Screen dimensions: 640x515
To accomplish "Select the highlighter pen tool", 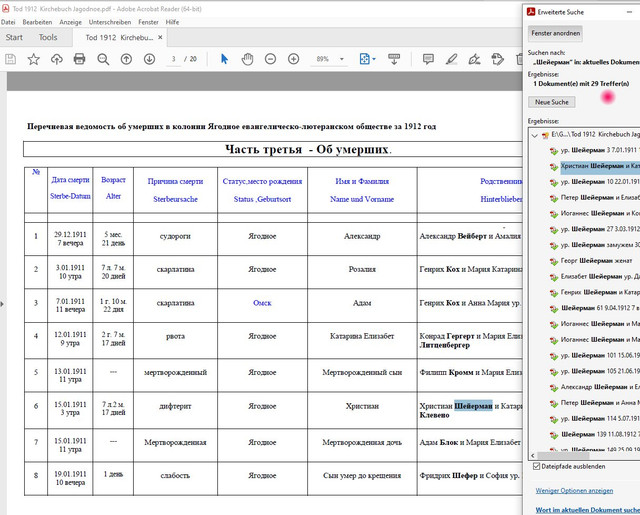I will pyautogui.click(x=451, y=59).
